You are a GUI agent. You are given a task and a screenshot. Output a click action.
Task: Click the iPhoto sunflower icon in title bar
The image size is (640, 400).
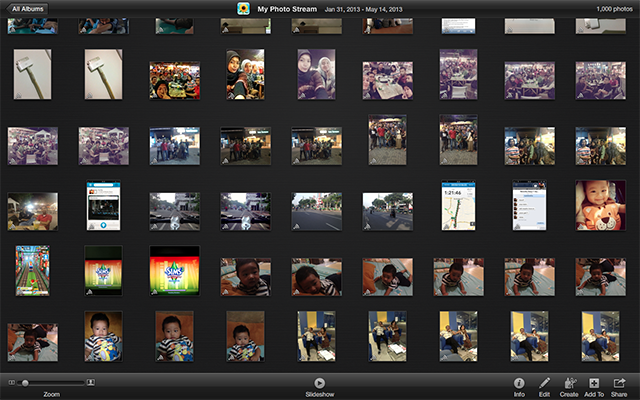pyautogui.click(x=243, y=9)
